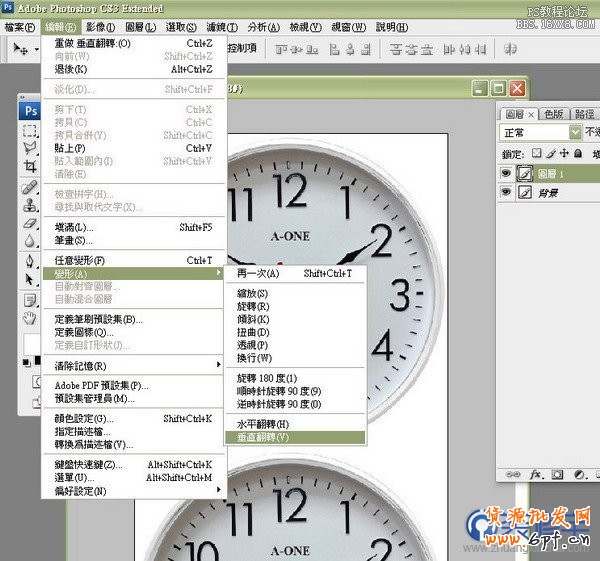Toggle visibility of the 背景 layer
This screenshot has width=600, height=561.
click(508, 192)
